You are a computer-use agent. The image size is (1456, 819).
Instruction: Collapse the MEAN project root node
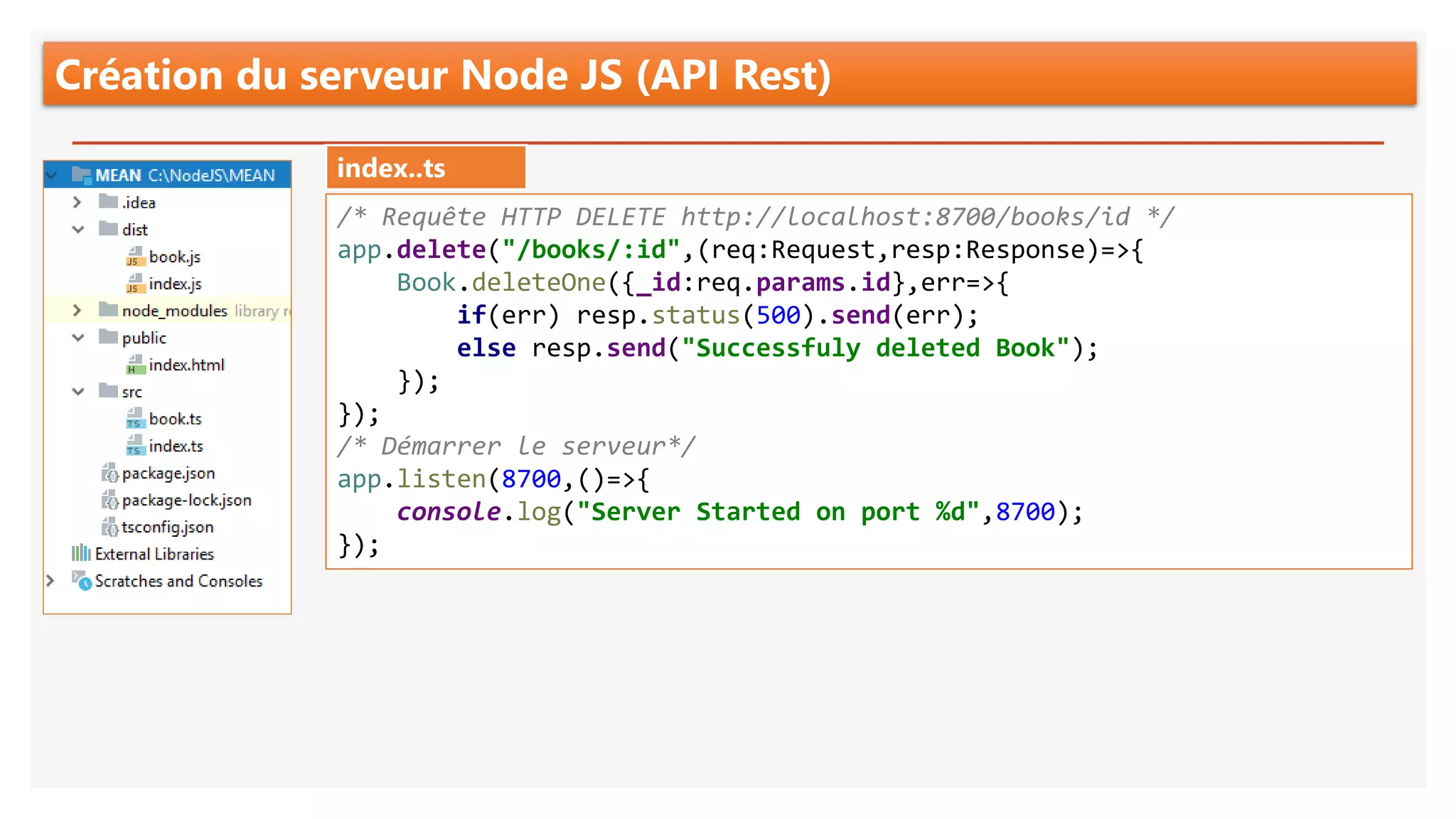point(52,175)
